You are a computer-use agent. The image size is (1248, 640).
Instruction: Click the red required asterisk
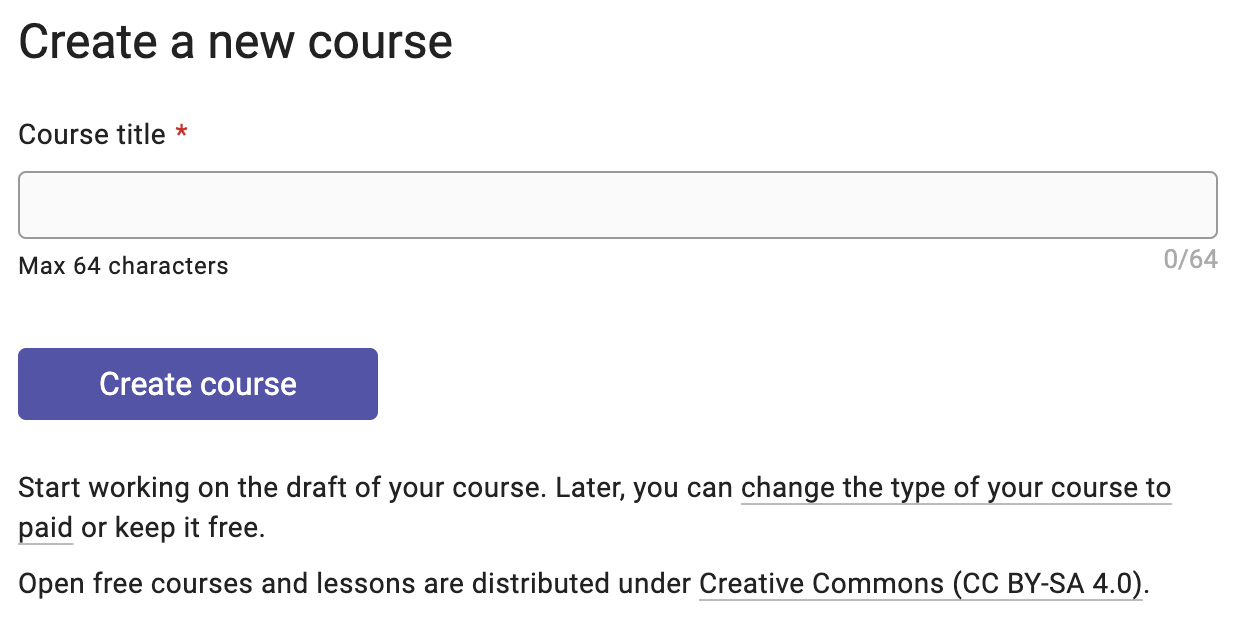coord(181,134)
